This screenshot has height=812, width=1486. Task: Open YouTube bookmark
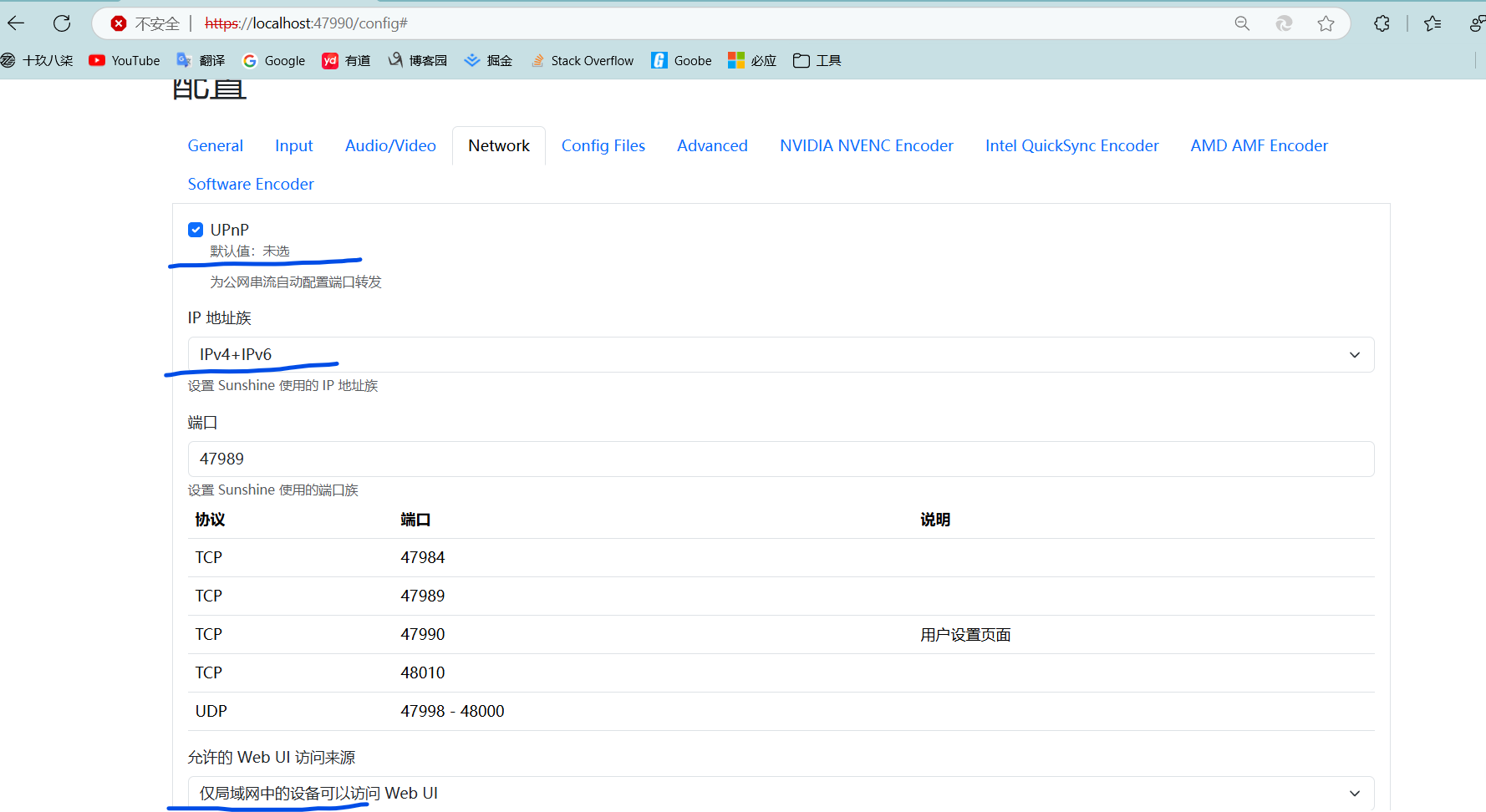coord(125,60)
